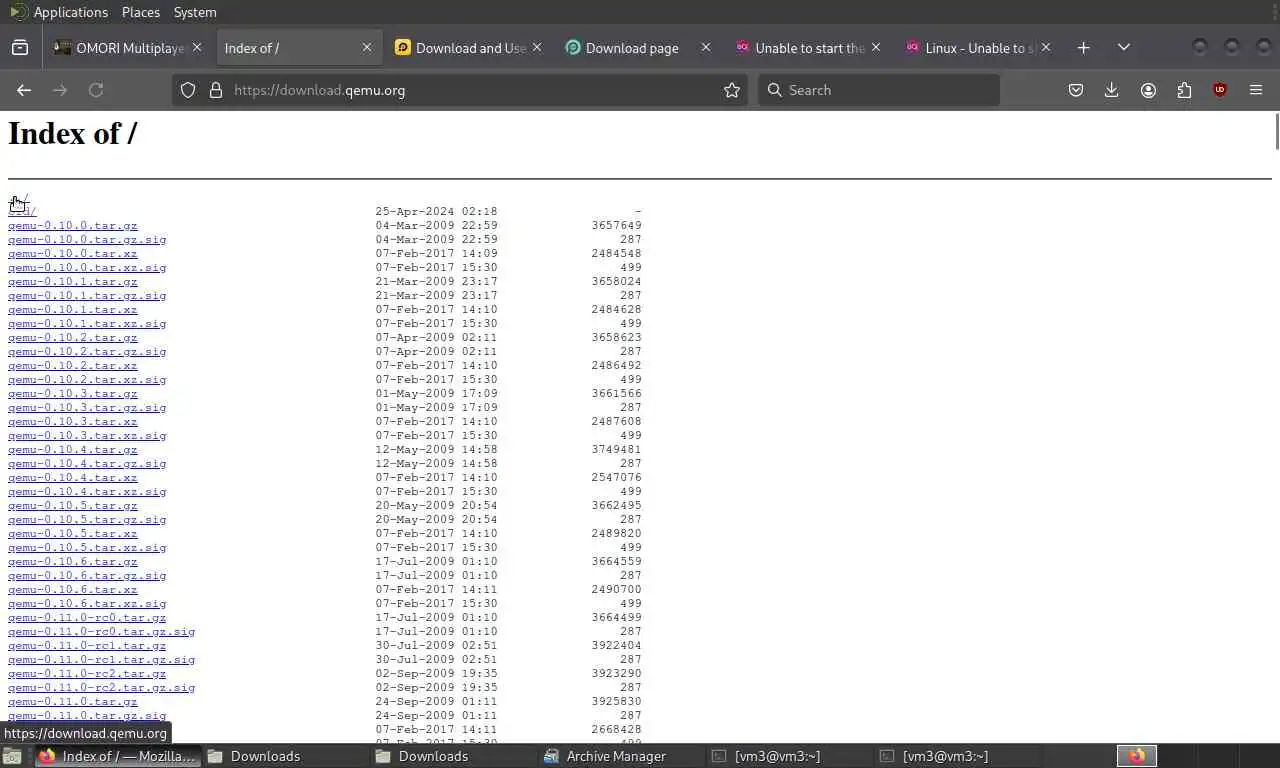Image resolution: width=1280 pixels, height=768 pixels.
Task: Download qemu-0.10.5.tar.gz
Action: tap(73, 506)
